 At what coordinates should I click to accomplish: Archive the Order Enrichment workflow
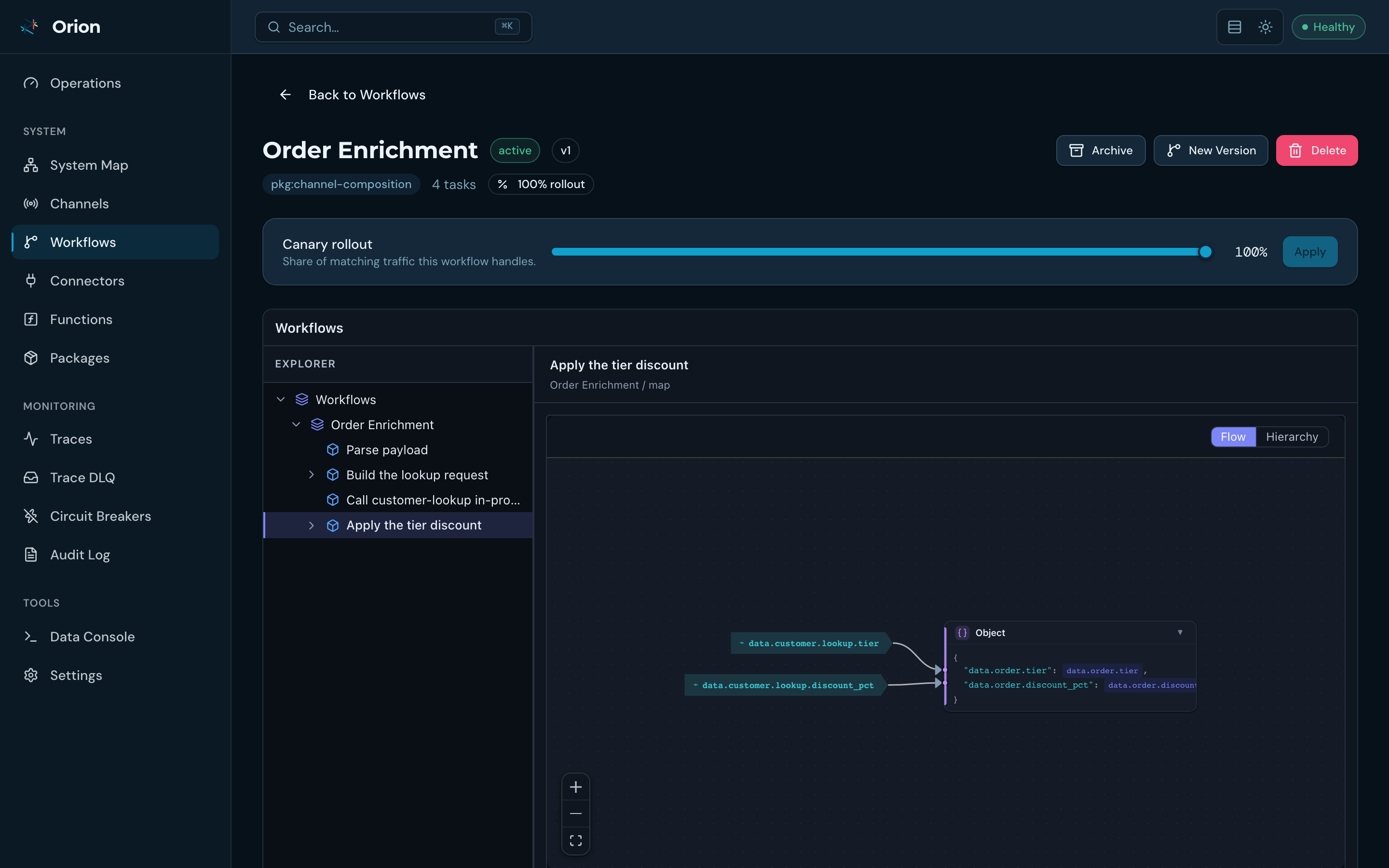coord(1100,150)
